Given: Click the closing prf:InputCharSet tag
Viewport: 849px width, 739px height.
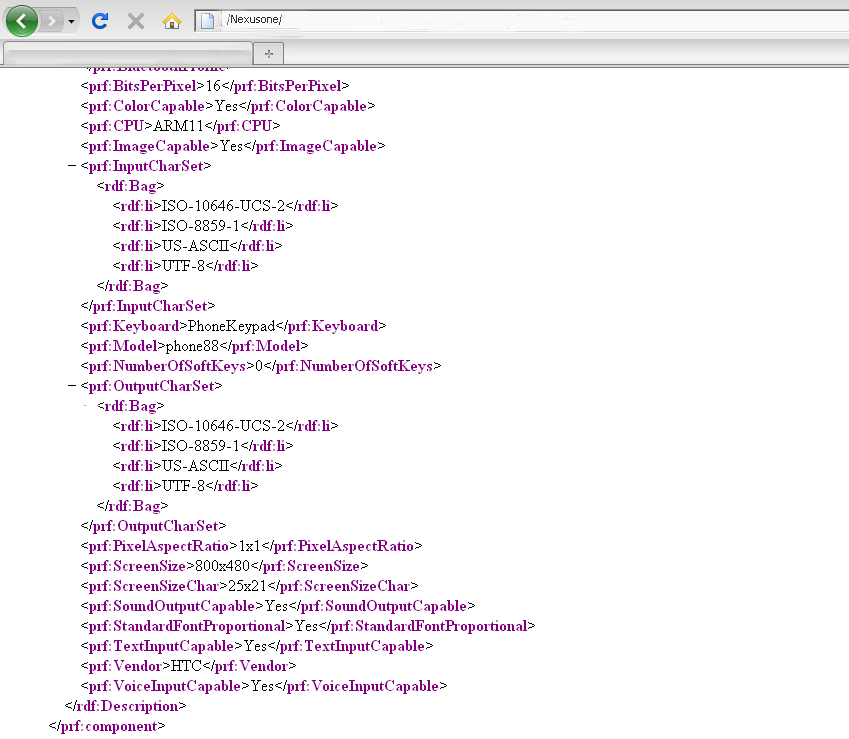Looking at the screenshot, I should point(148,306).
